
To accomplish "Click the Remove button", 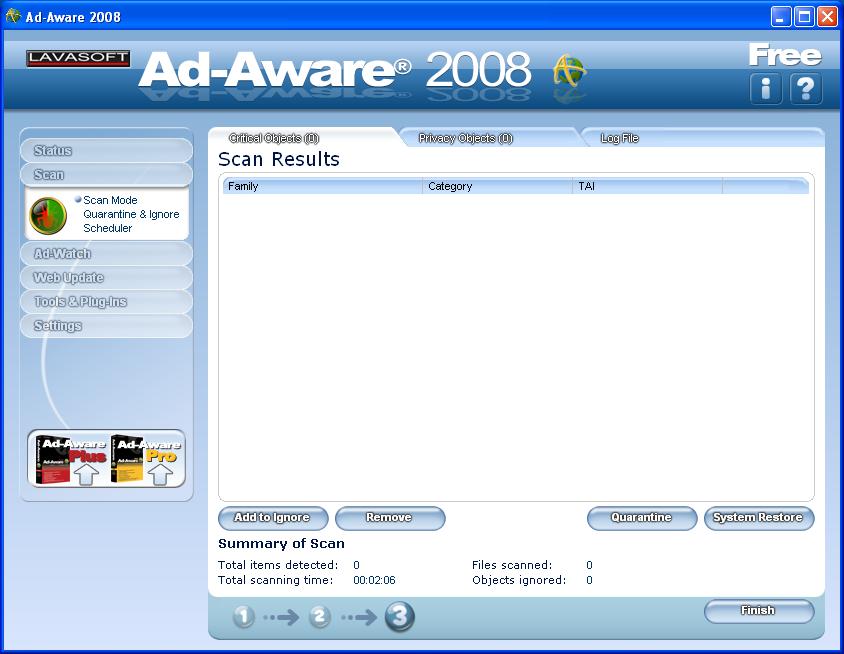I will 390,518.
